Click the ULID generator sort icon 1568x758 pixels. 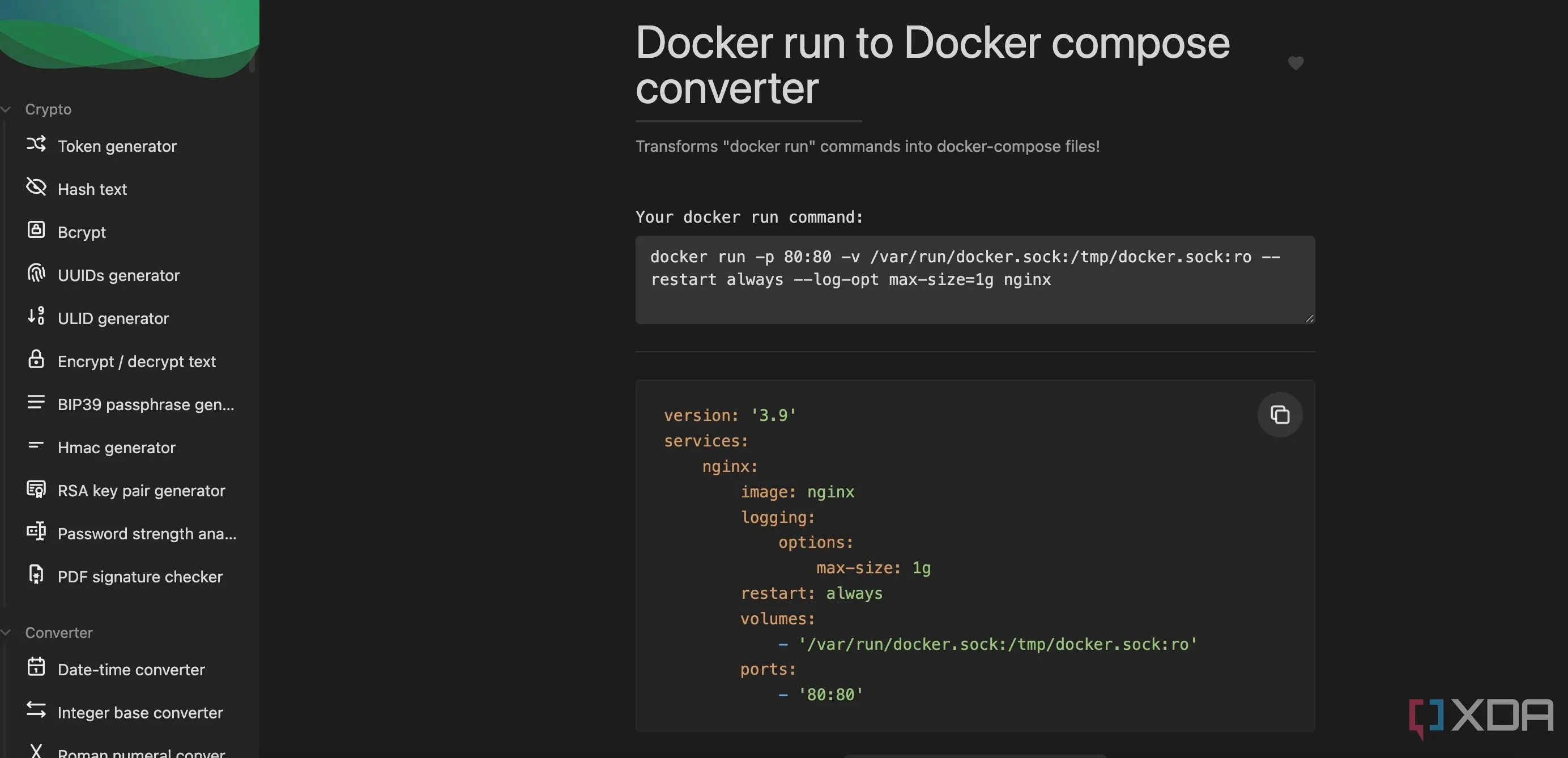pos(36,316)
